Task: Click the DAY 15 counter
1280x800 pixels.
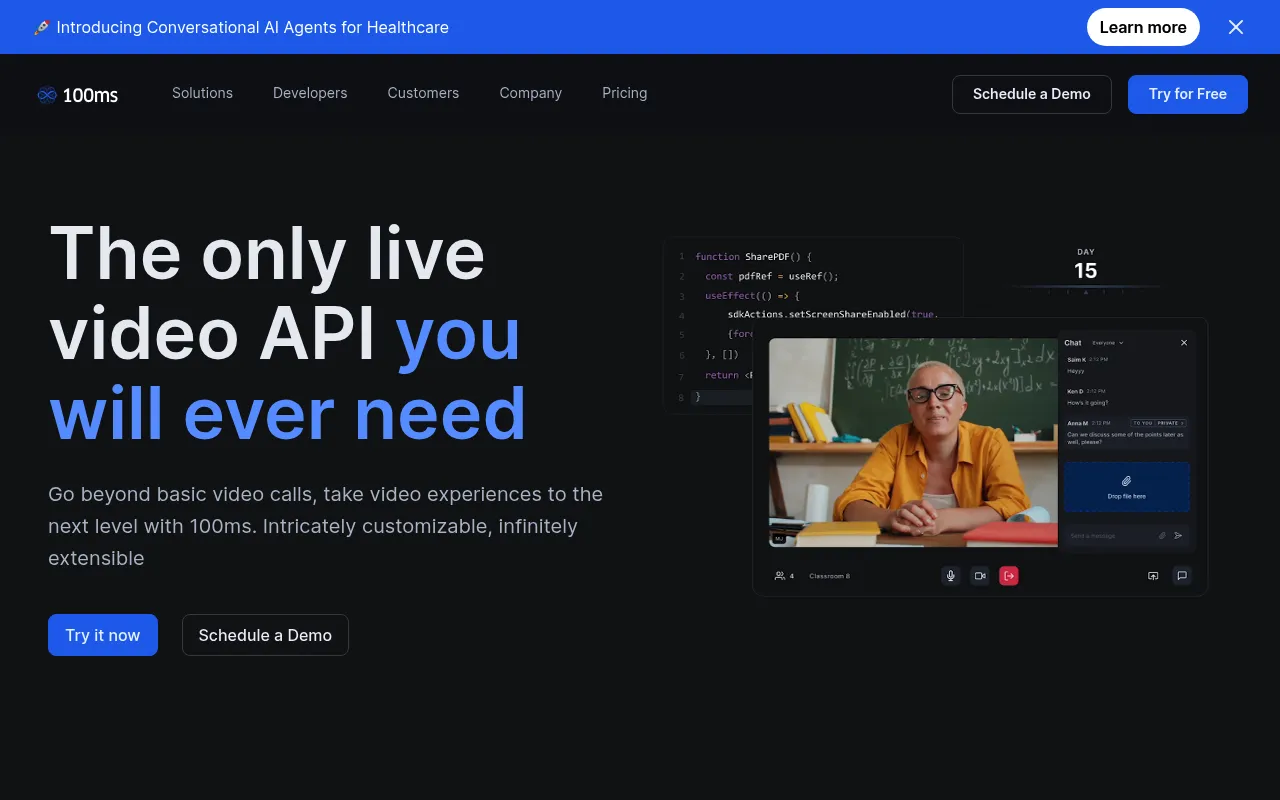Action: click(1086, 265)
